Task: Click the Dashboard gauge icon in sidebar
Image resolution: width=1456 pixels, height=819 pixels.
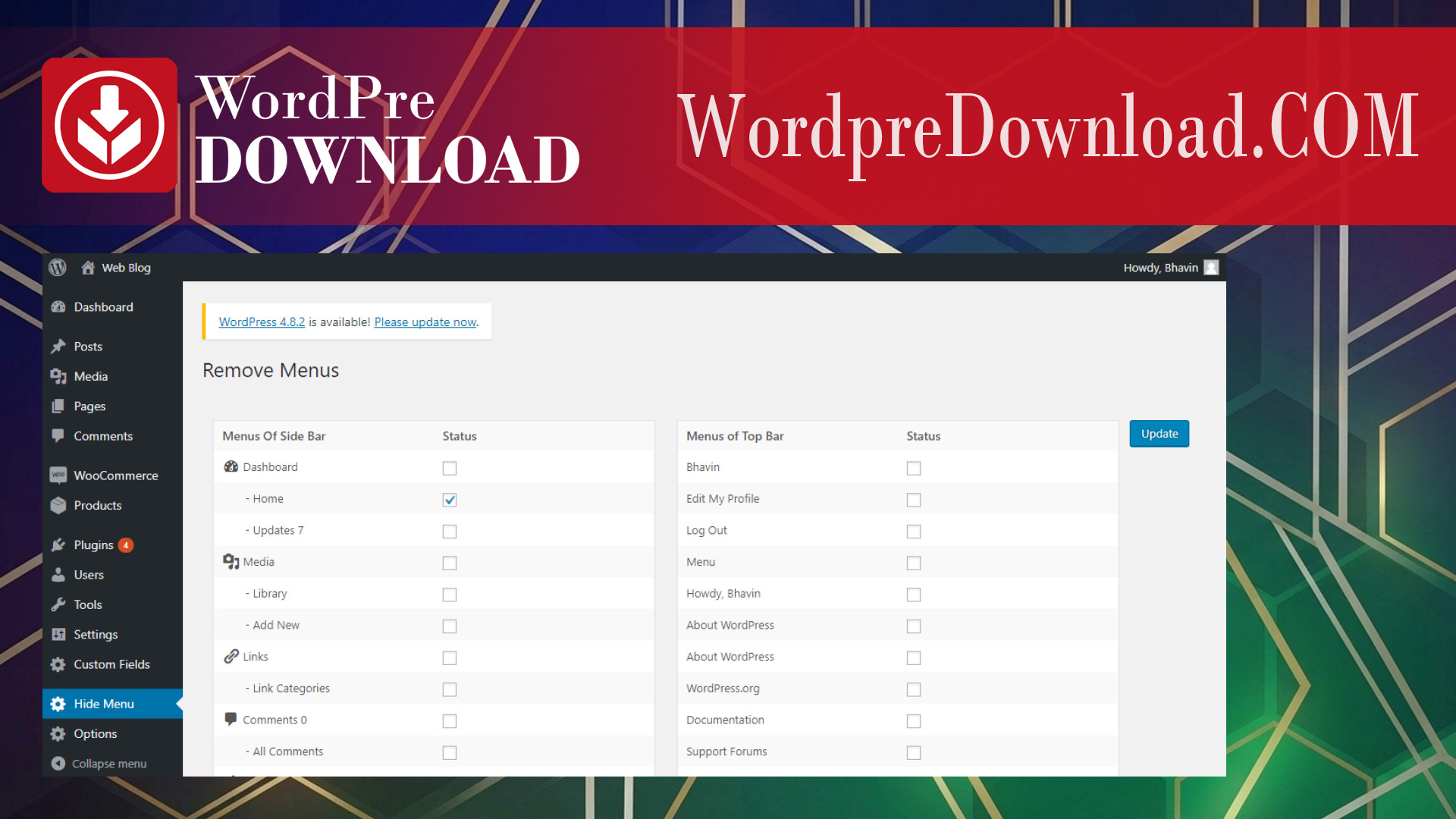Action: pos(58,307)
